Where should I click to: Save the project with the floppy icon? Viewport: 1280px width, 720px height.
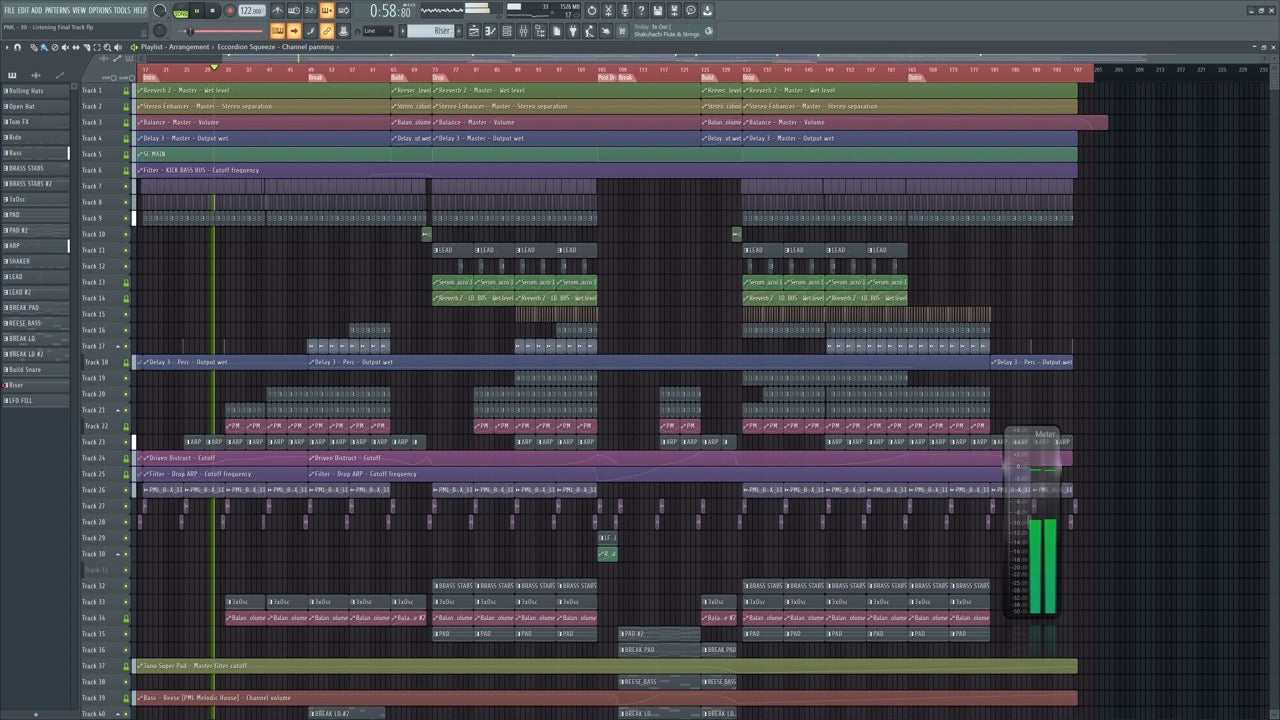coord(658,10)
